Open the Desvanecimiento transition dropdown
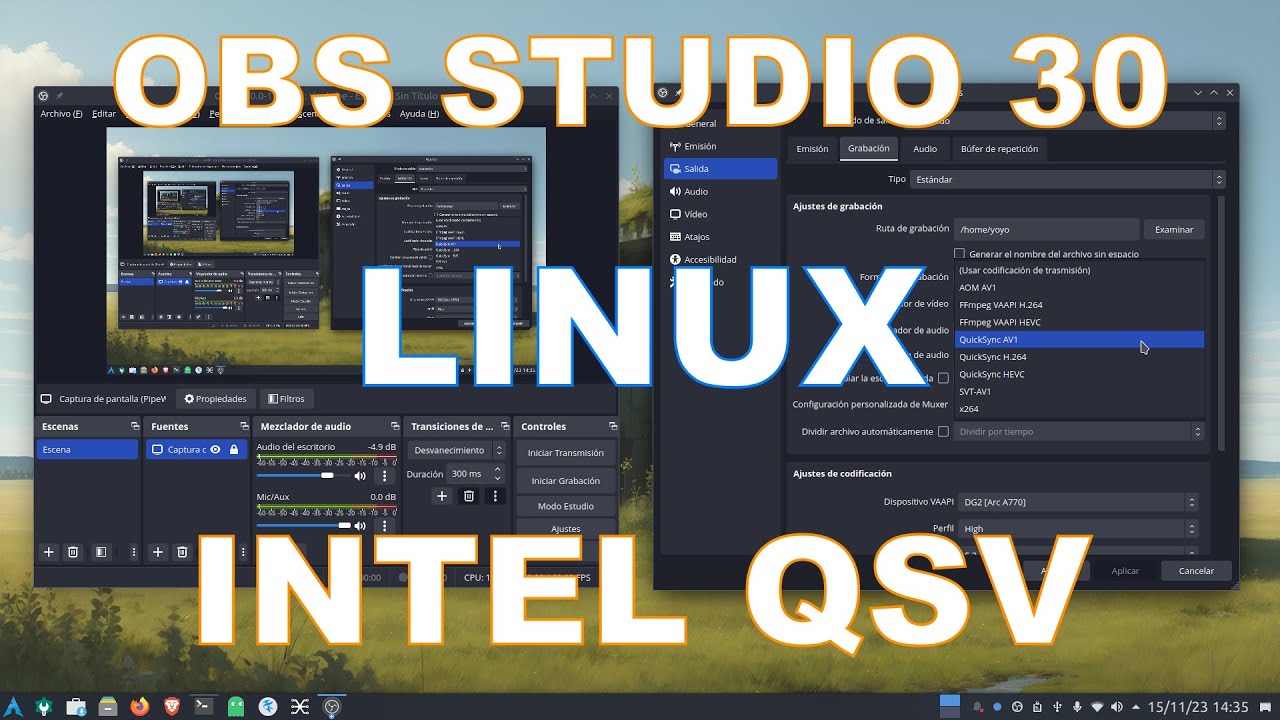 click(456, 450)
